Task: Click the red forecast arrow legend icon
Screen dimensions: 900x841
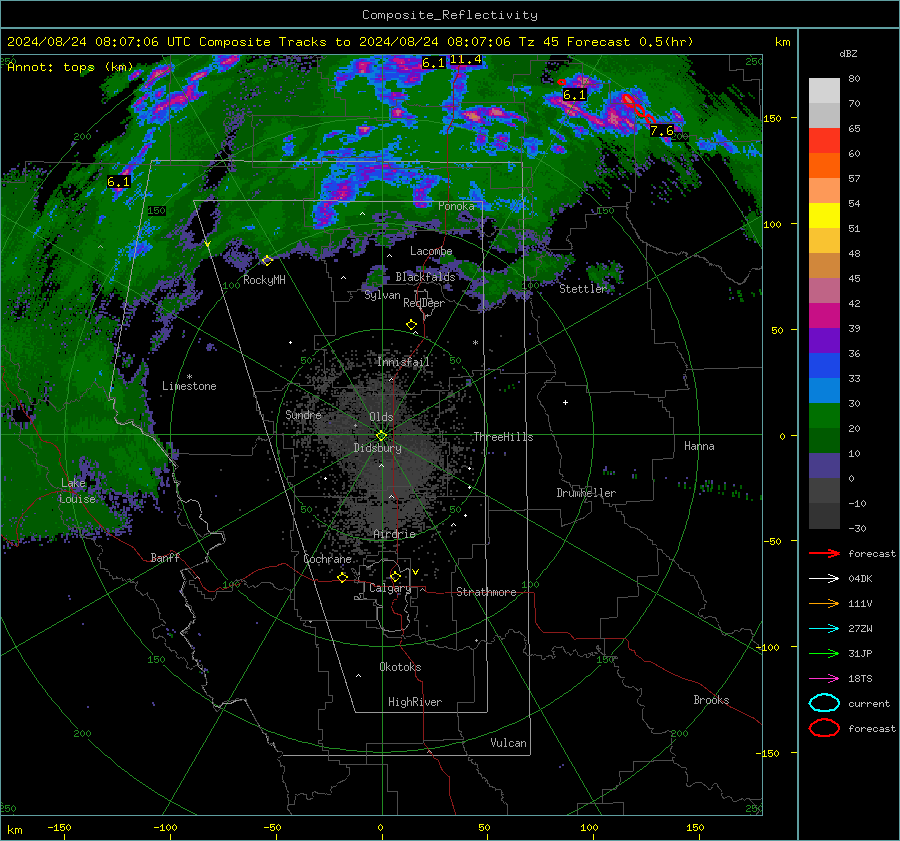Action: [824, 553]
